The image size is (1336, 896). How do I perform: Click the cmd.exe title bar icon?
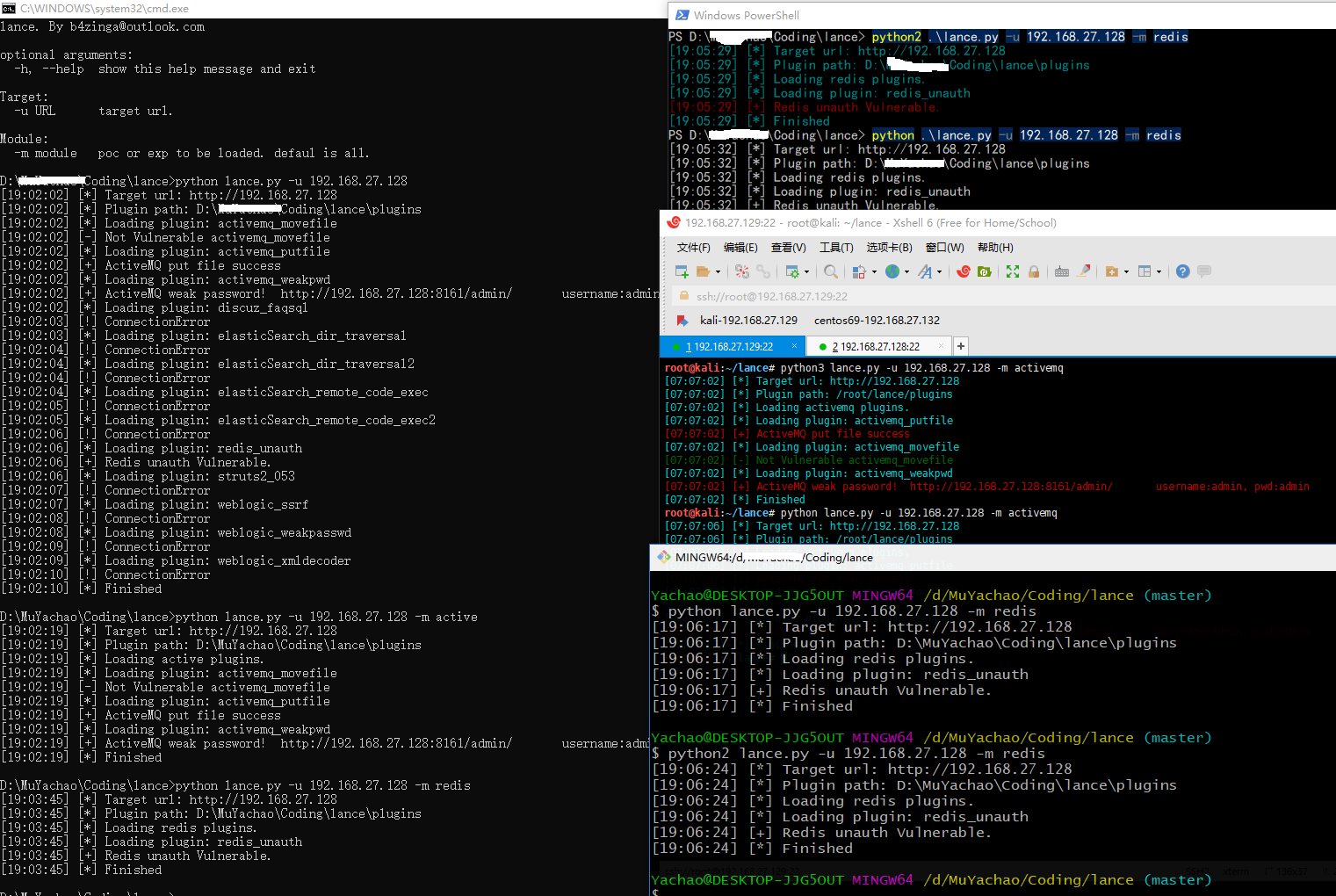[9, 8]
